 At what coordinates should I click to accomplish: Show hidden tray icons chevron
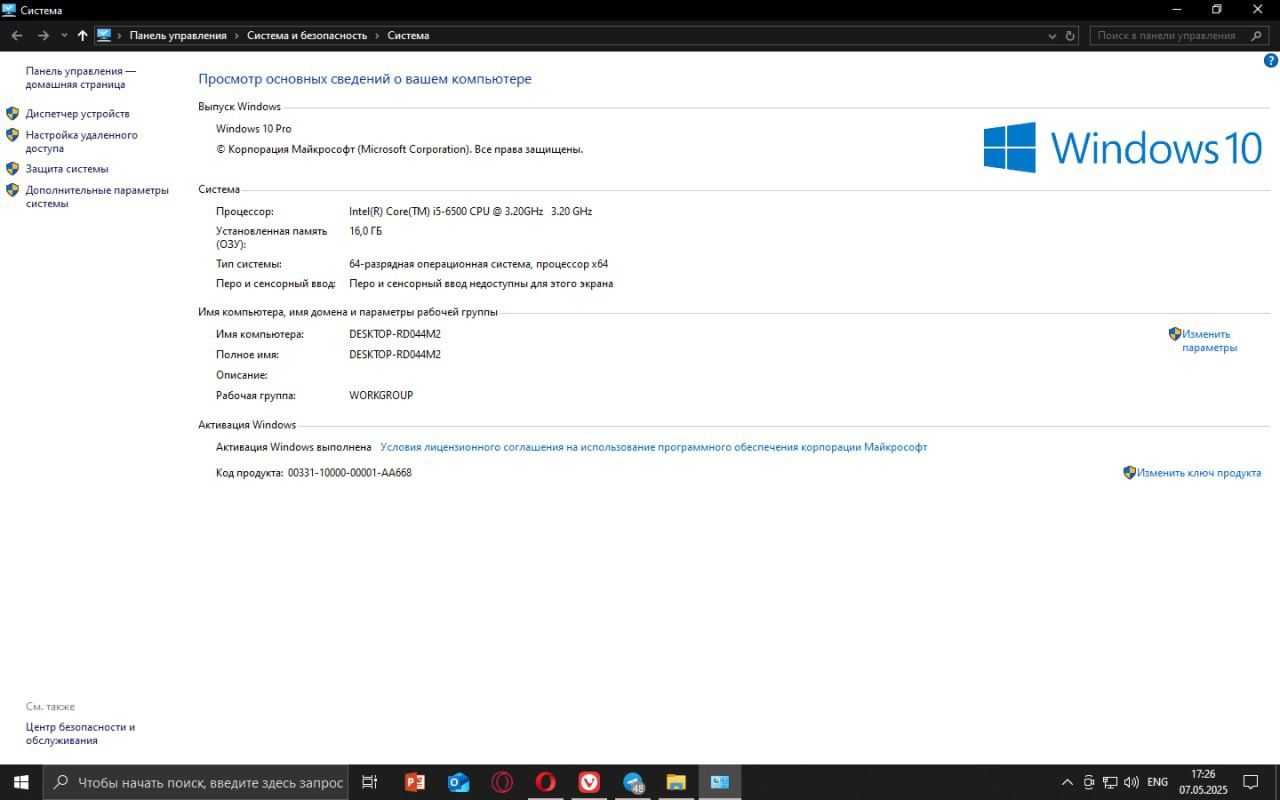(1067, 782)
